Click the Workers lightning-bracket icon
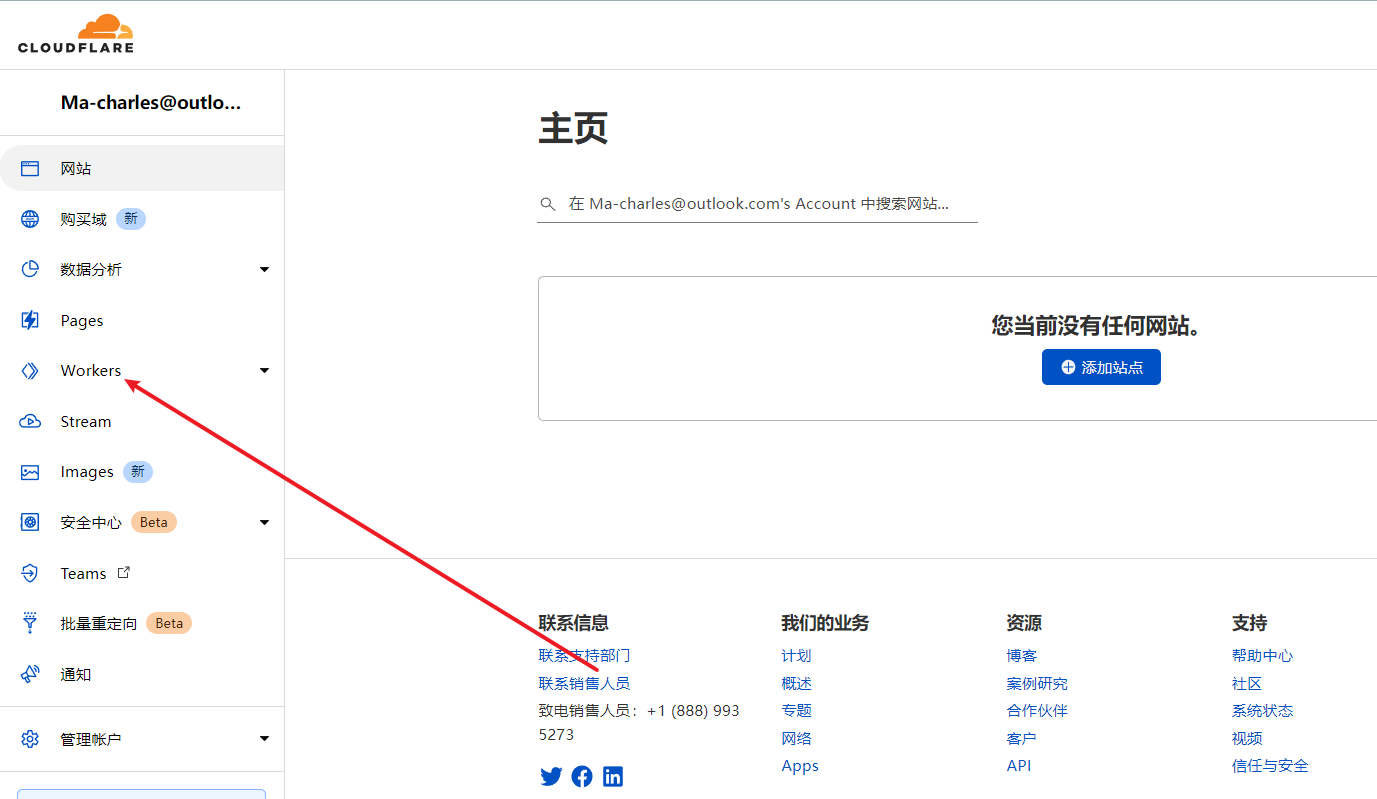The width and height of the screenshot is (1377, 799). pos(30,370)
